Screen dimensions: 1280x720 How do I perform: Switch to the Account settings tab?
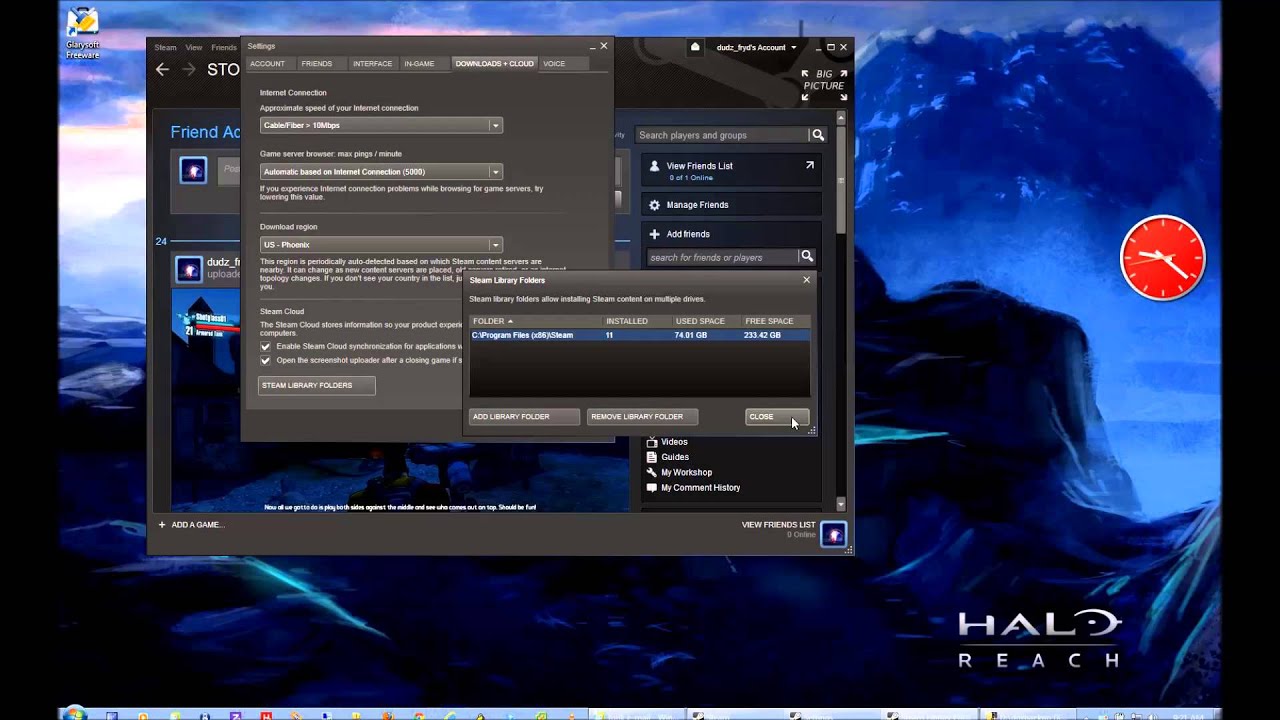pos(267,63)
